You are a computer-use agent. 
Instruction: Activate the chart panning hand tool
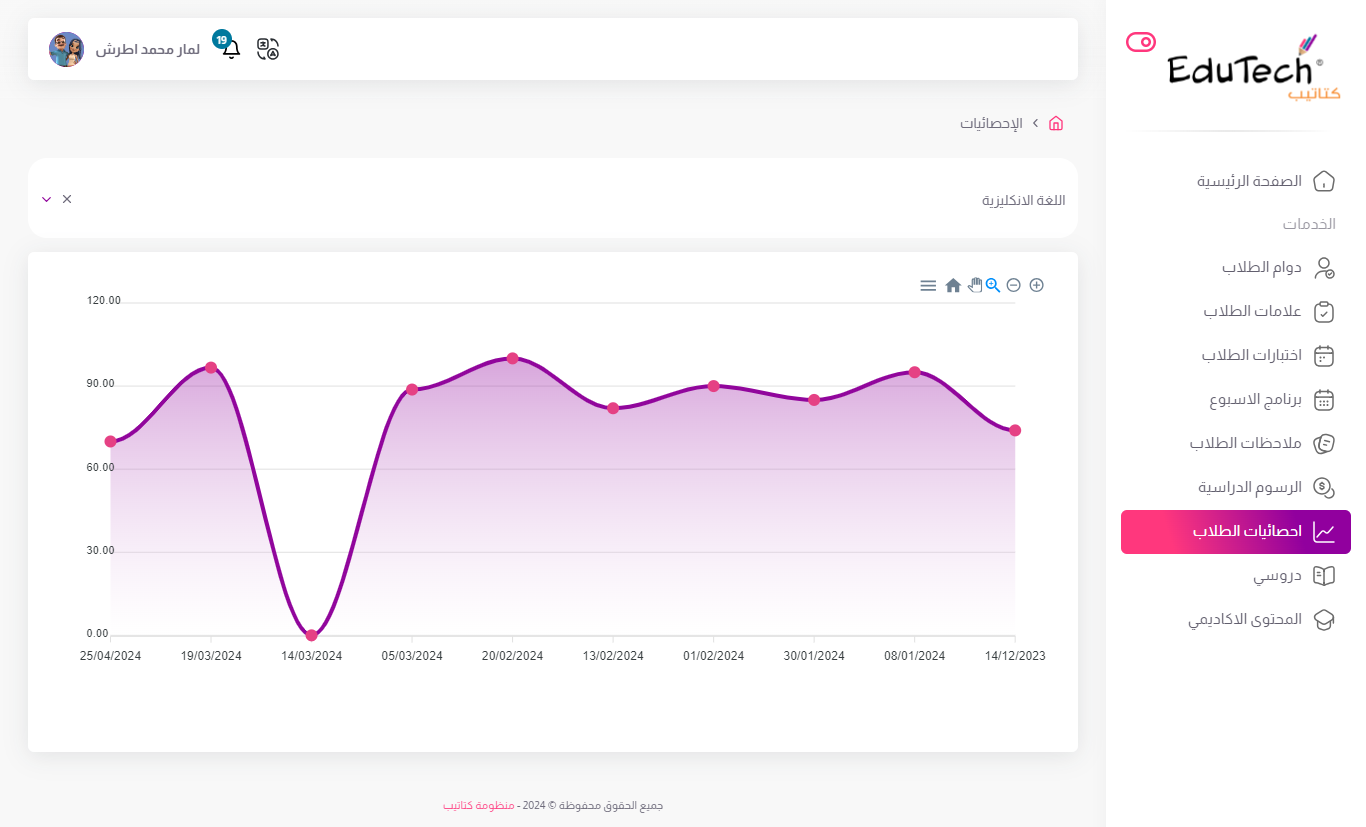point(974,285)
